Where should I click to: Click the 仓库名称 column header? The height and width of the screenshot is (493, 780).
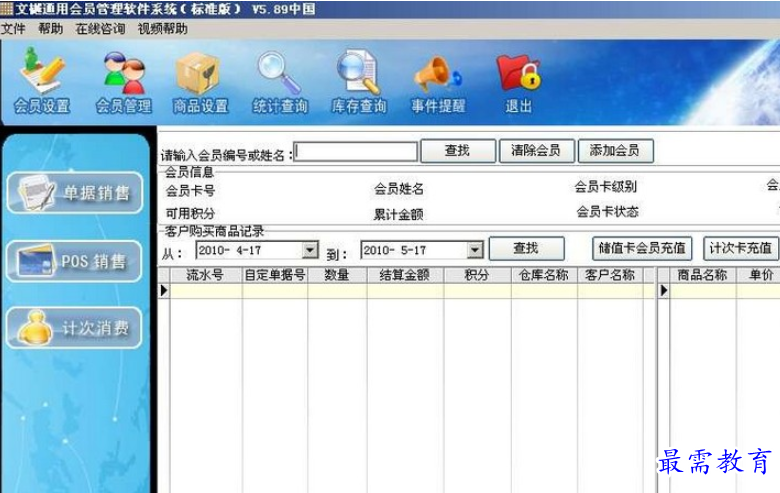tap(544, 275)
